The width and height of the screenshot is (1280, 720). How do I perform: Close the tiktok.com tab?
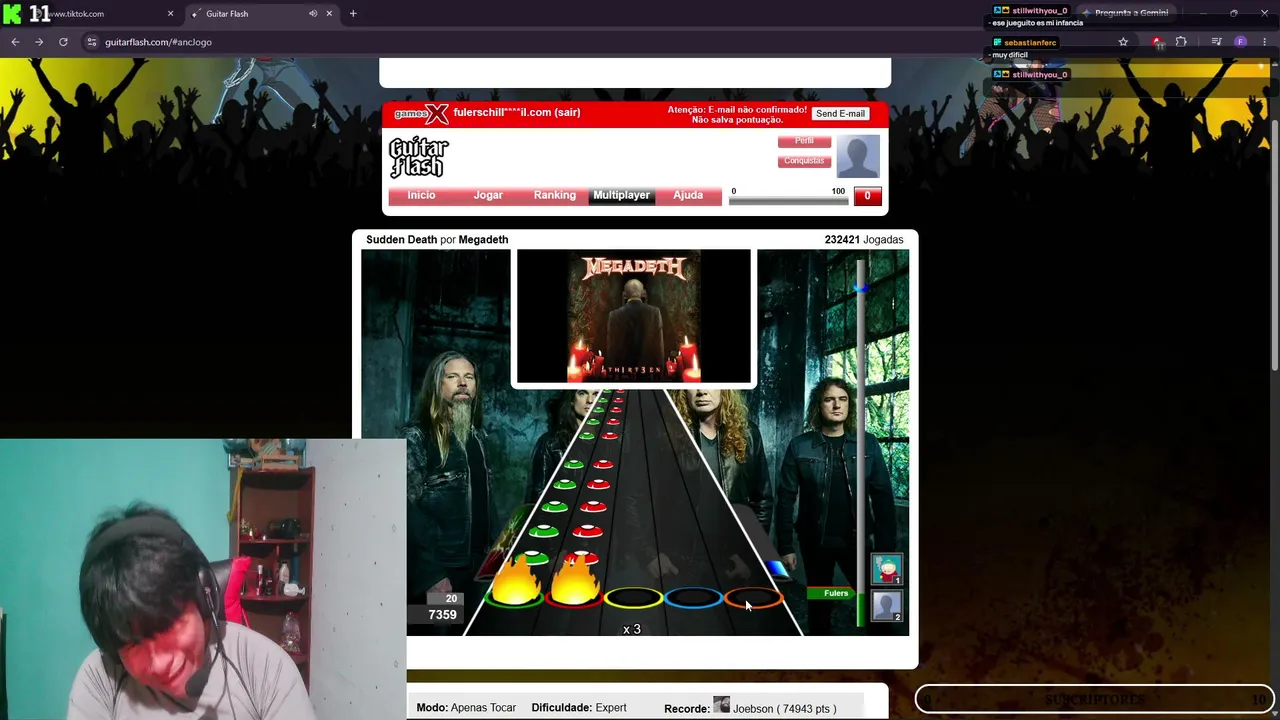170,14
